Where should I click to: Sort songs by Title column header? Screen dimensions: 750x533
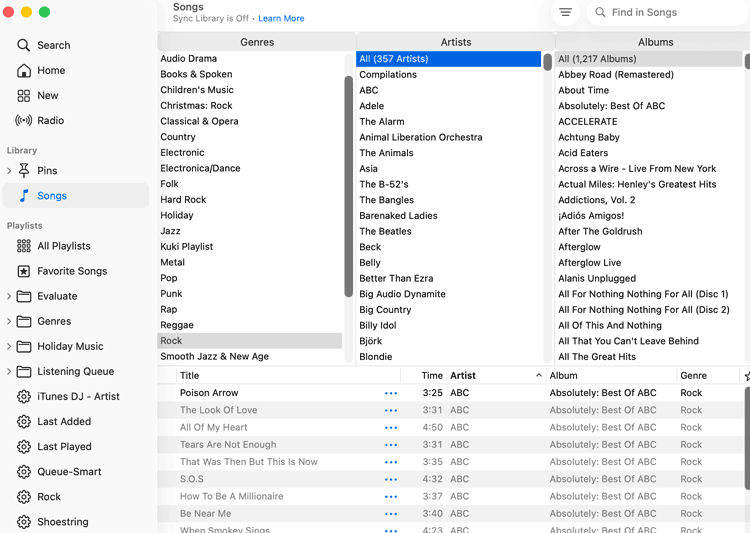[288, 376]
